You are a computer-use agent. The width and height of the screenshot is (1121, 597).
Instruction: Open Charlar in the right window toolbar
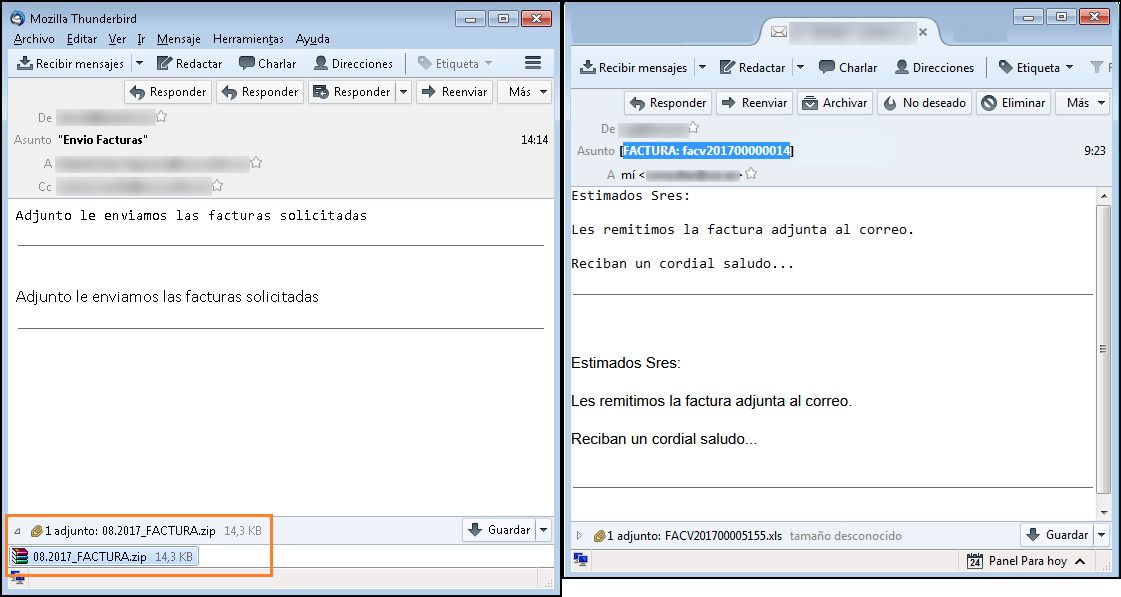click(848, 68)
